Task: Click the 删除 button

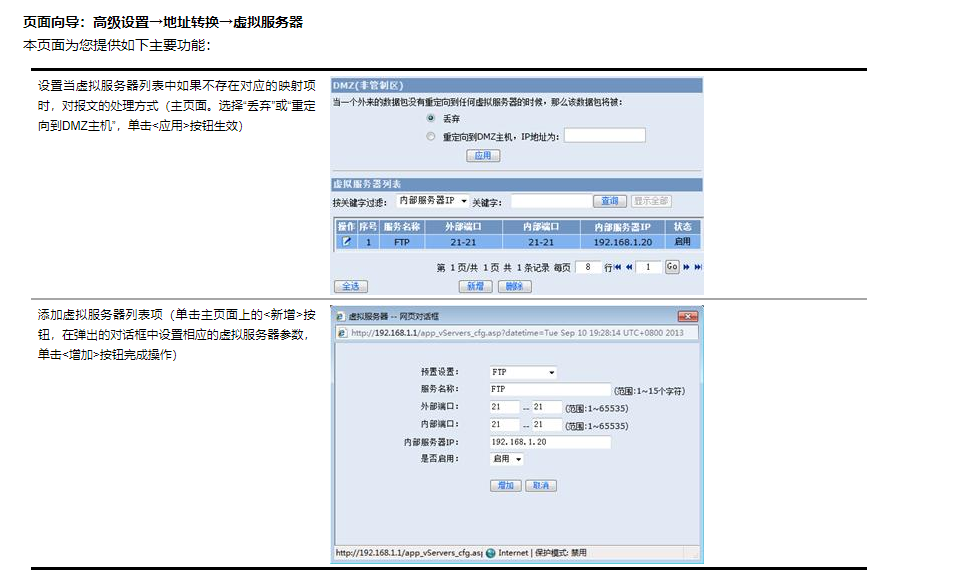Action: pyautogui.click(x=514, y=286)
